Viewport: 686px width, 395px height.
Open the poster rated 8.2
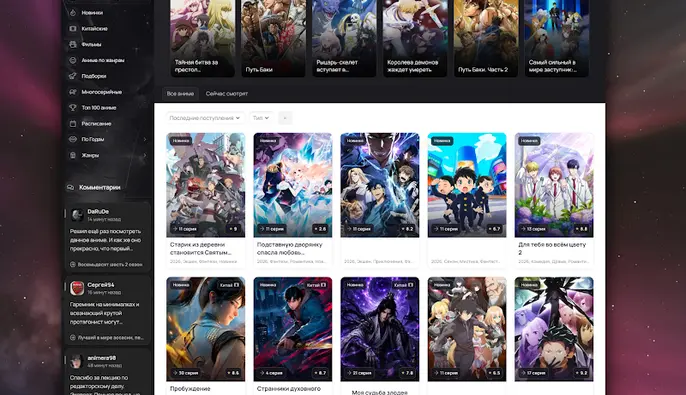coord(380,185)
